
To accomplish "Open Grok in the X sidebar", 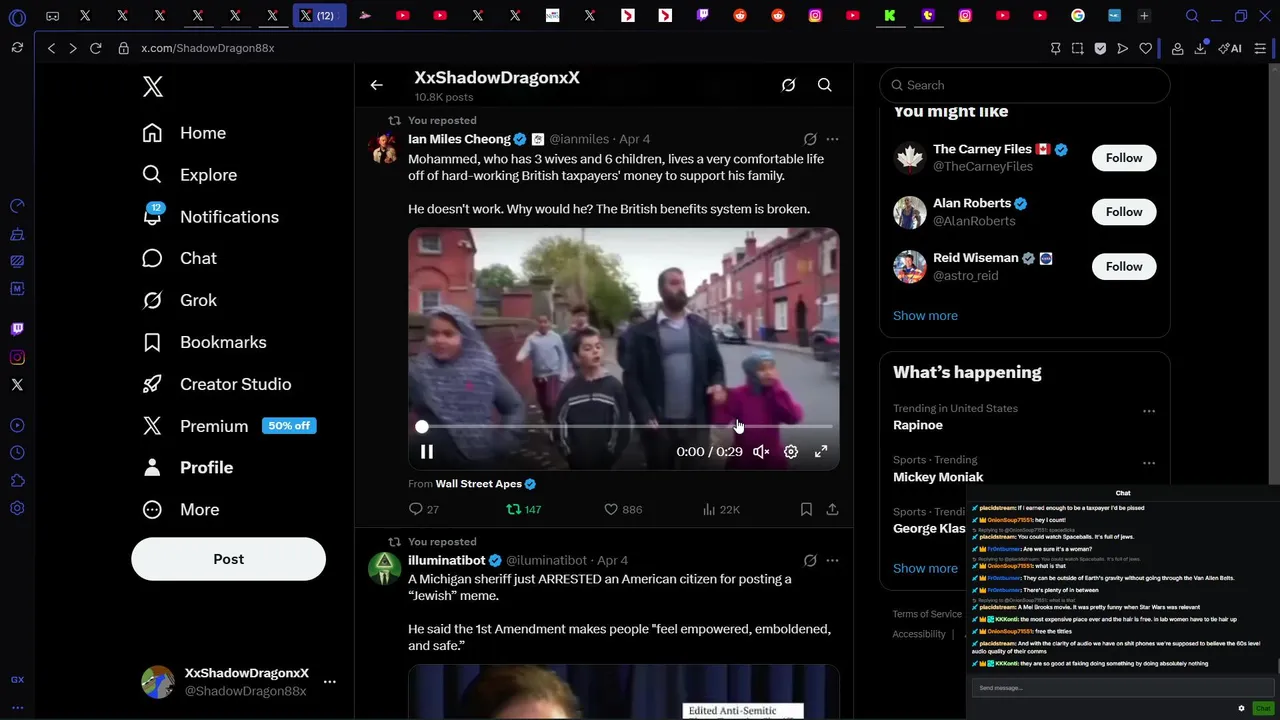I will 180,300.
